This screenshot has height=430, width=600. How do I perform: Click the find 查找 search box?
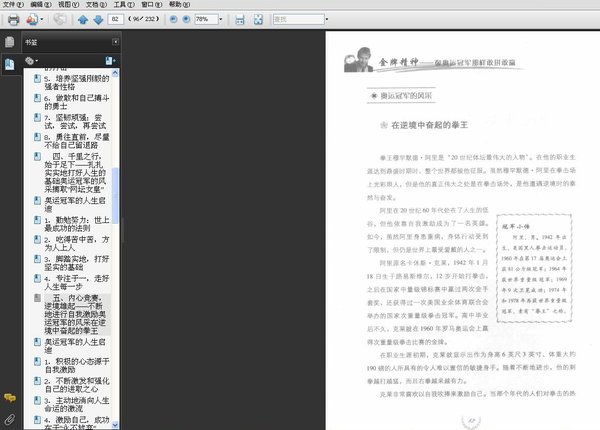click(x=298, y=19)
